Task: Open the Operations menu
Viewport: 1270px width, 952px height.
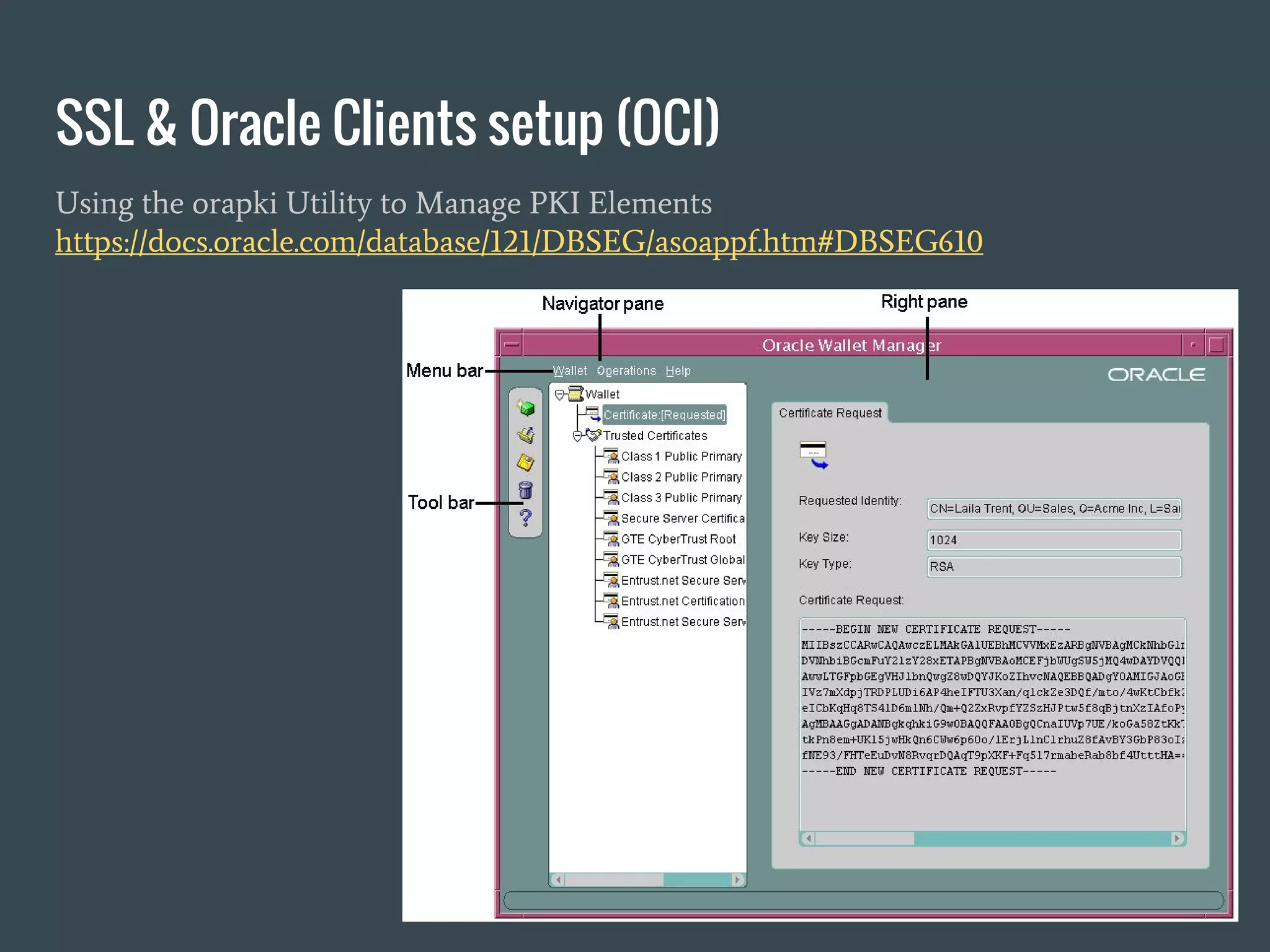Action: [x=626, y=371]
